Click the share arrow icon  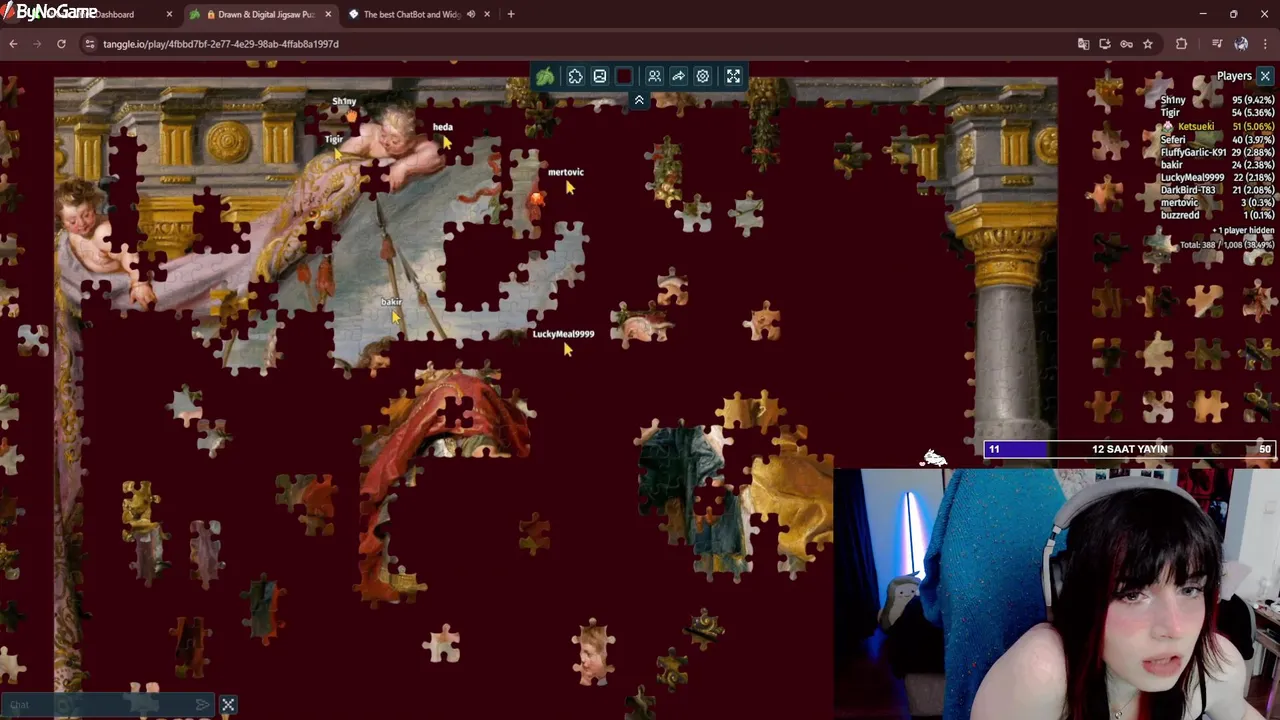(x=678, y=76)
